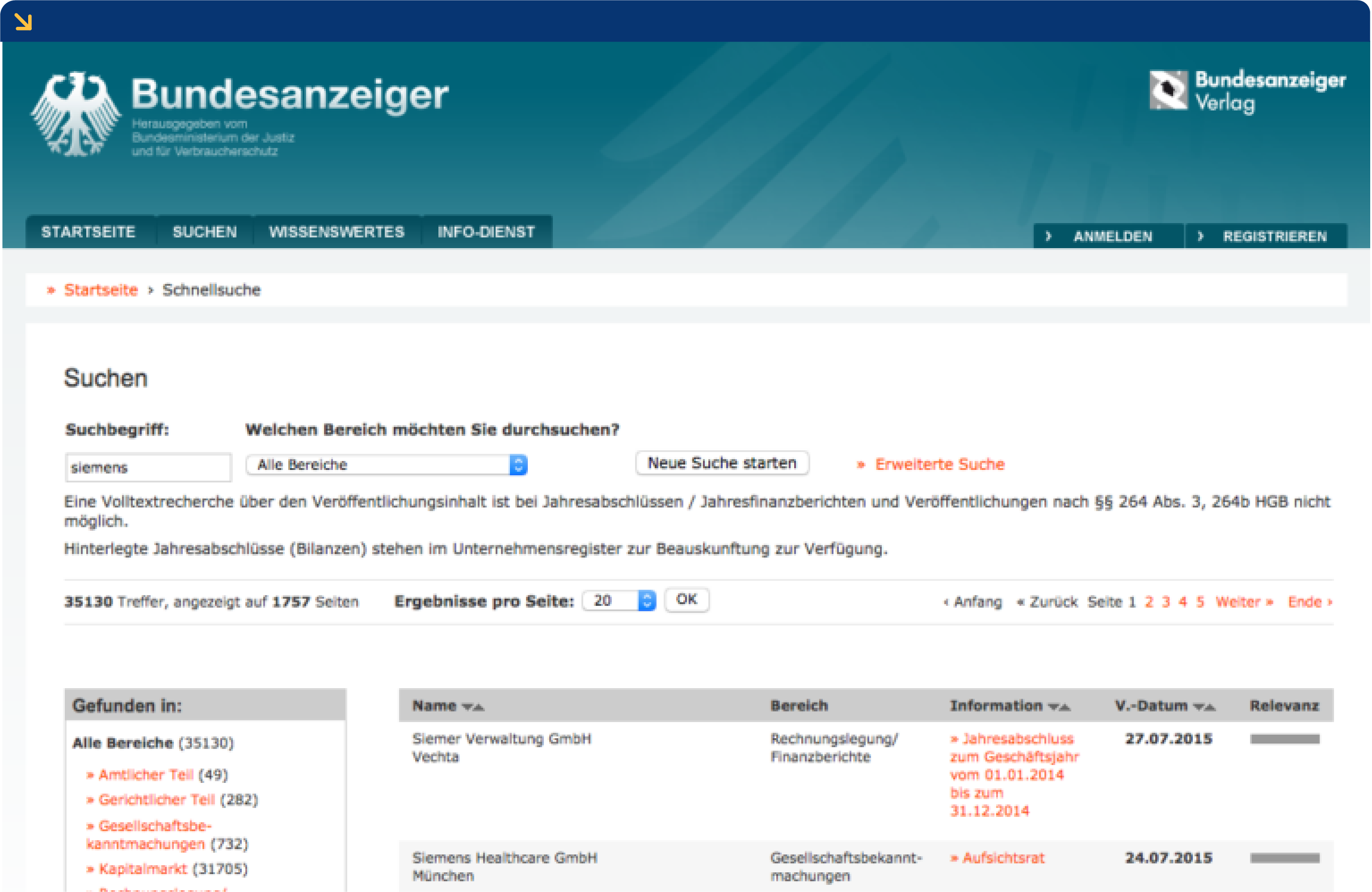Click the Bundesanzeiger eagle logo
Image resolution: width=1372 pixels, height=892 pixels.
[78, 112]
